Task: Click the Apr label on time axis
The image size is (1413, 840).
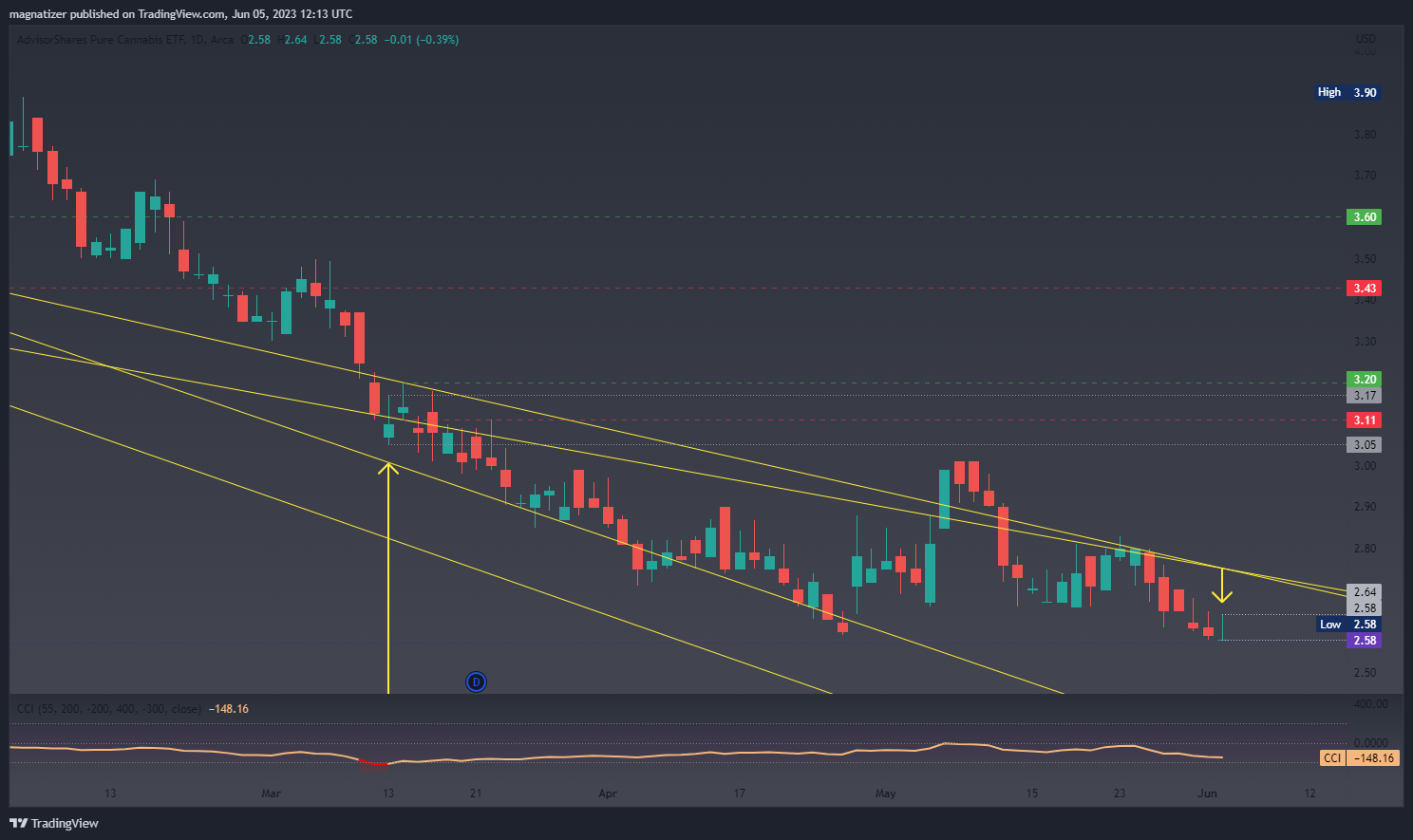Action: pyautogui.click(x=608, y=793)
